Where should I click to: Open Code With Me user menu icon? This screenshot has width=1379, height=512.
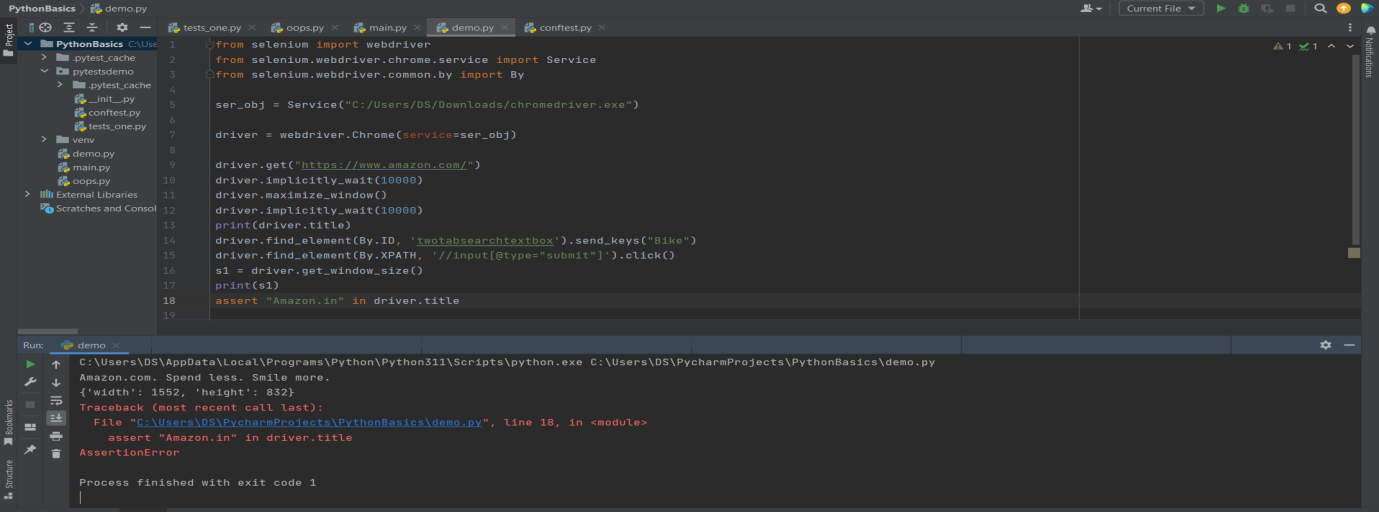(1091, 8)
